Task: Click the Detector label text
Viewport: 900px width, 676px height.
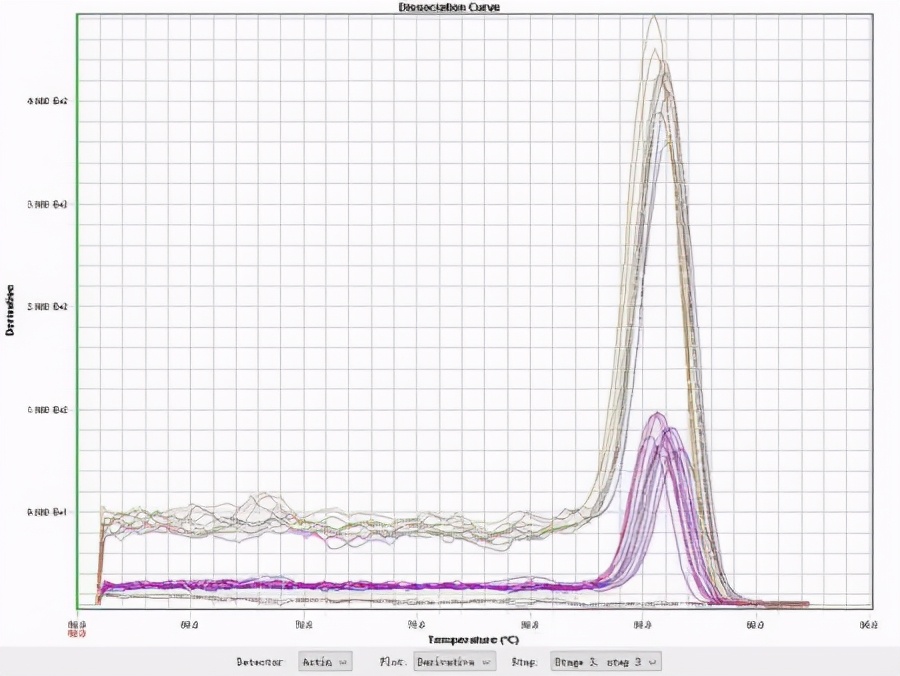Action: coord(259,662)
